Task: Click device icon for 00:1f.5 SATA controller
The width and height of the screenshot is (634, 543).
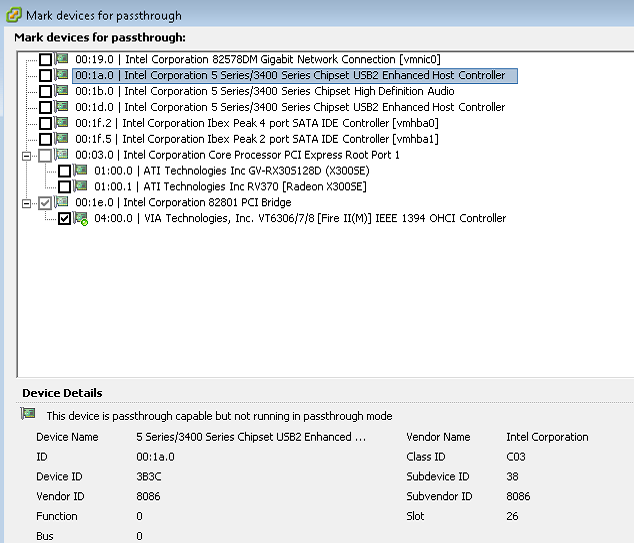Action: [61, 138]
